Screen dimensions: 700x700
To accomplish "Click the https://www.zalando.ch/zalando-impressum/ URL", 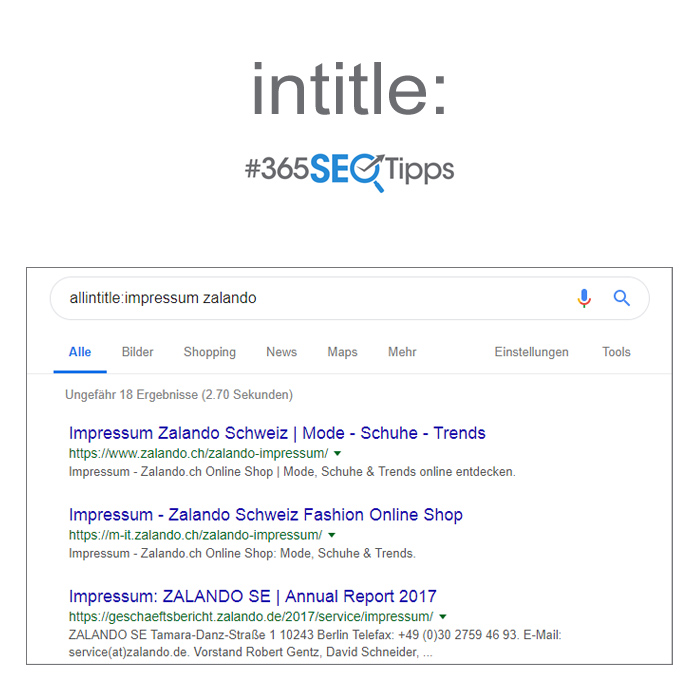I will (199, 454).
